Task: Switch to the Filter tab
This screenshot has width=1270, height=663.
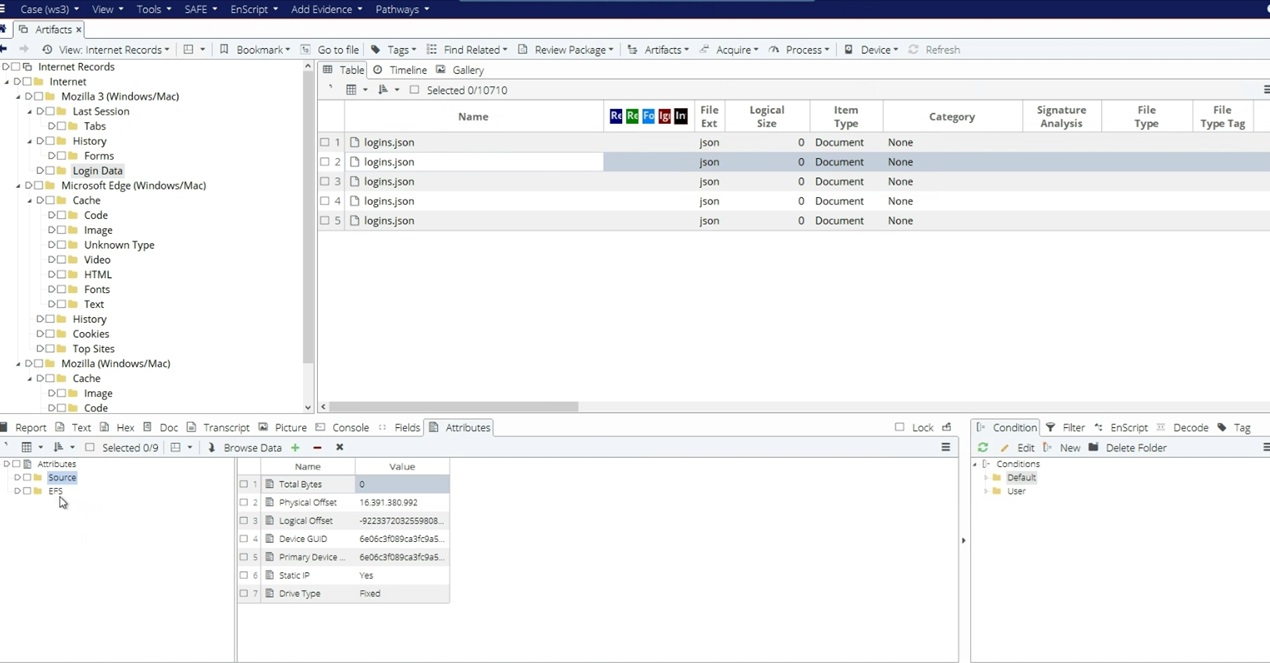Action: coord(1065,428)
